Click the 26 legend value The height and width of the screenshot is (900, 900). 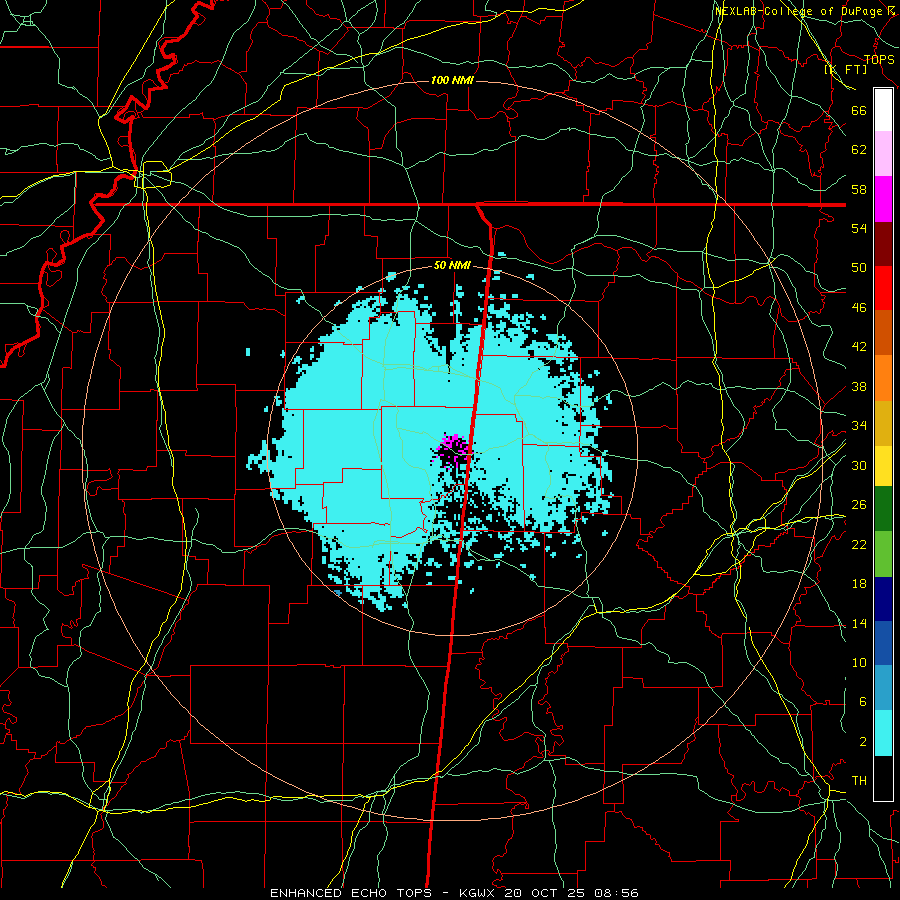pos(859,505)
